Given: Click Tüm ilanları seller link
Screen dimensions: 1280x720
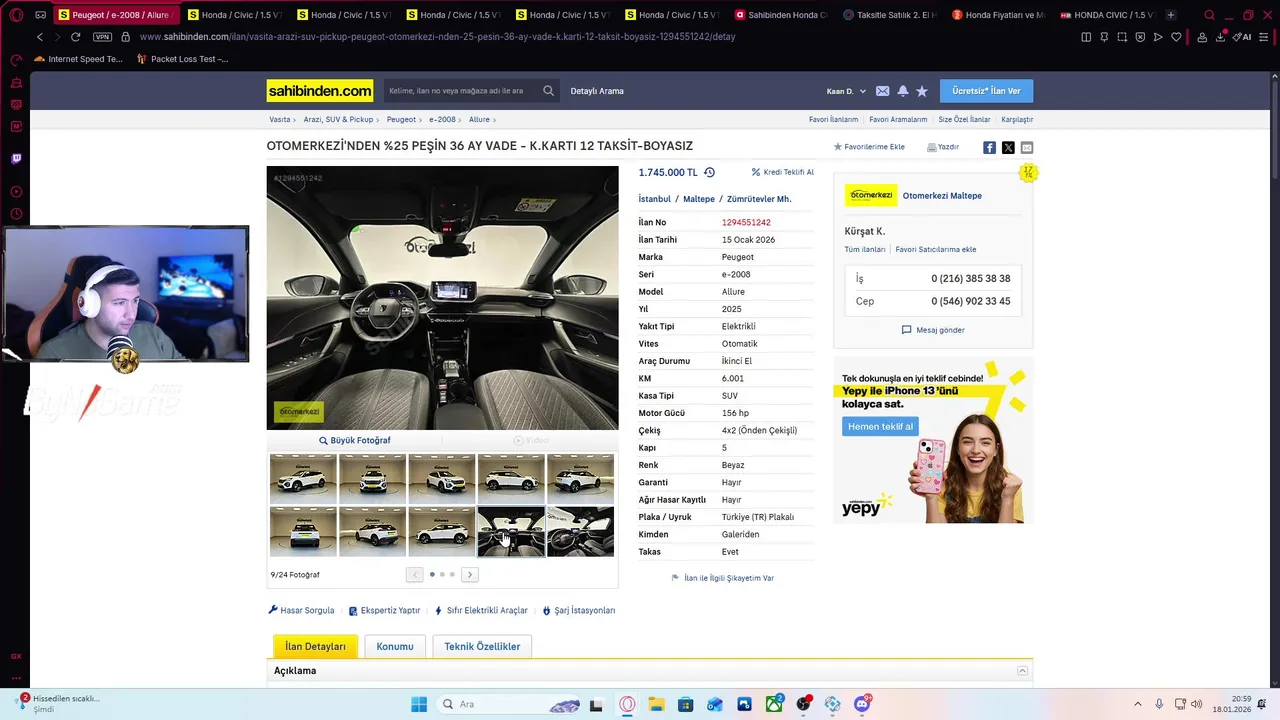Looking at the screenshot, I should 865,249.
